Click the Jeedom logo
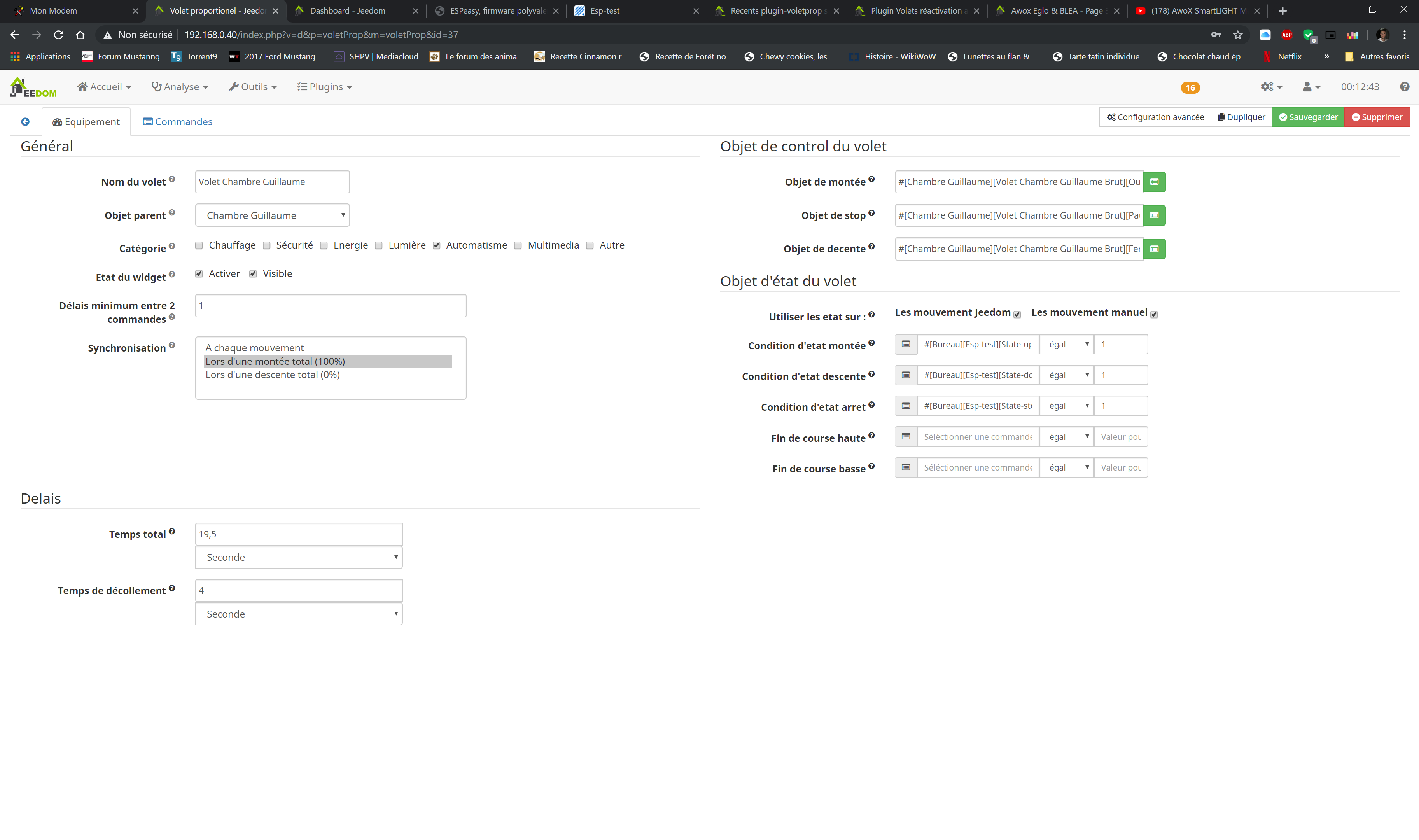The height and width of the screenshot is (840, 1419). (x=33, y=87)
